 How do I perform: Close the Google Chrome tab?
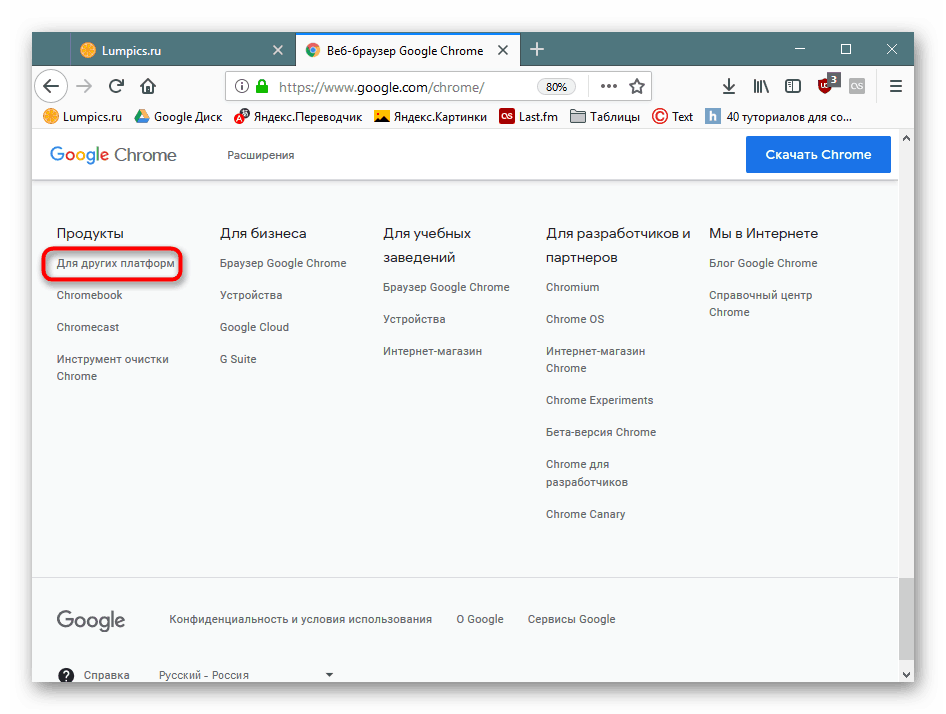tap(503, 50)
